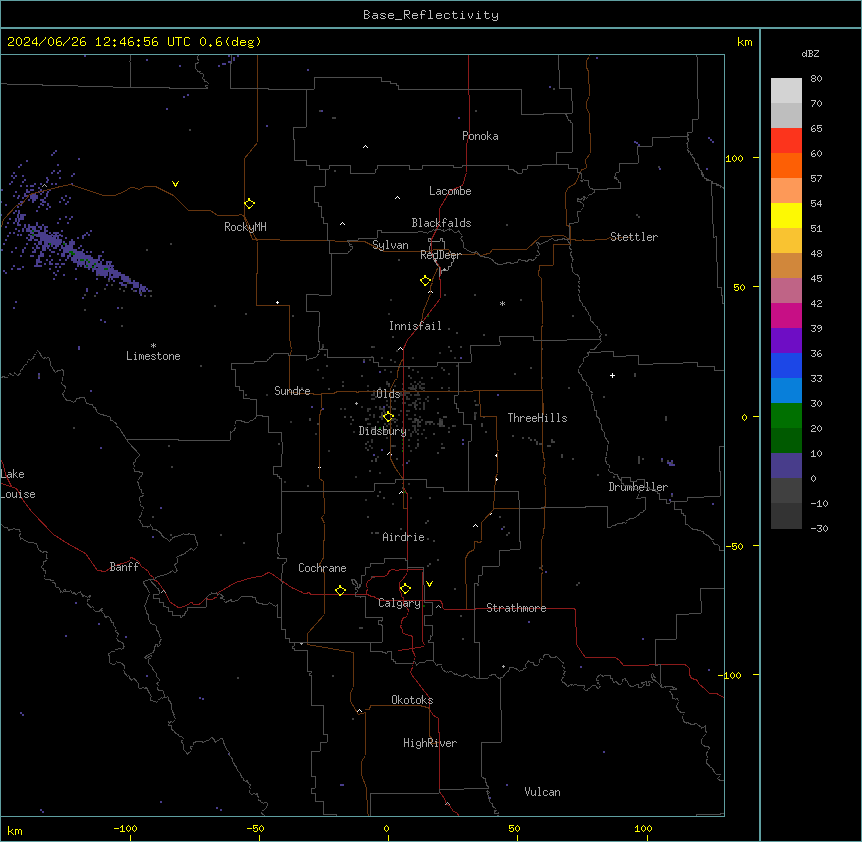
Task: Click the Innisfail label
Action: pyautogui.click(x=415, y=326)
